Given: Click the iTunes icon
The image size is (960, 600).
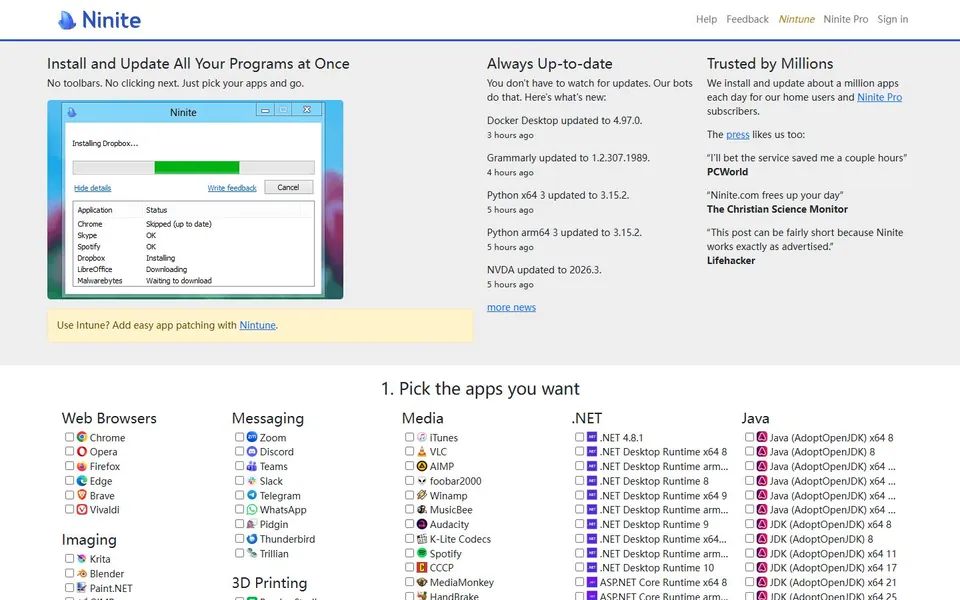Looking at the screenshot, I should coord(422,437).
